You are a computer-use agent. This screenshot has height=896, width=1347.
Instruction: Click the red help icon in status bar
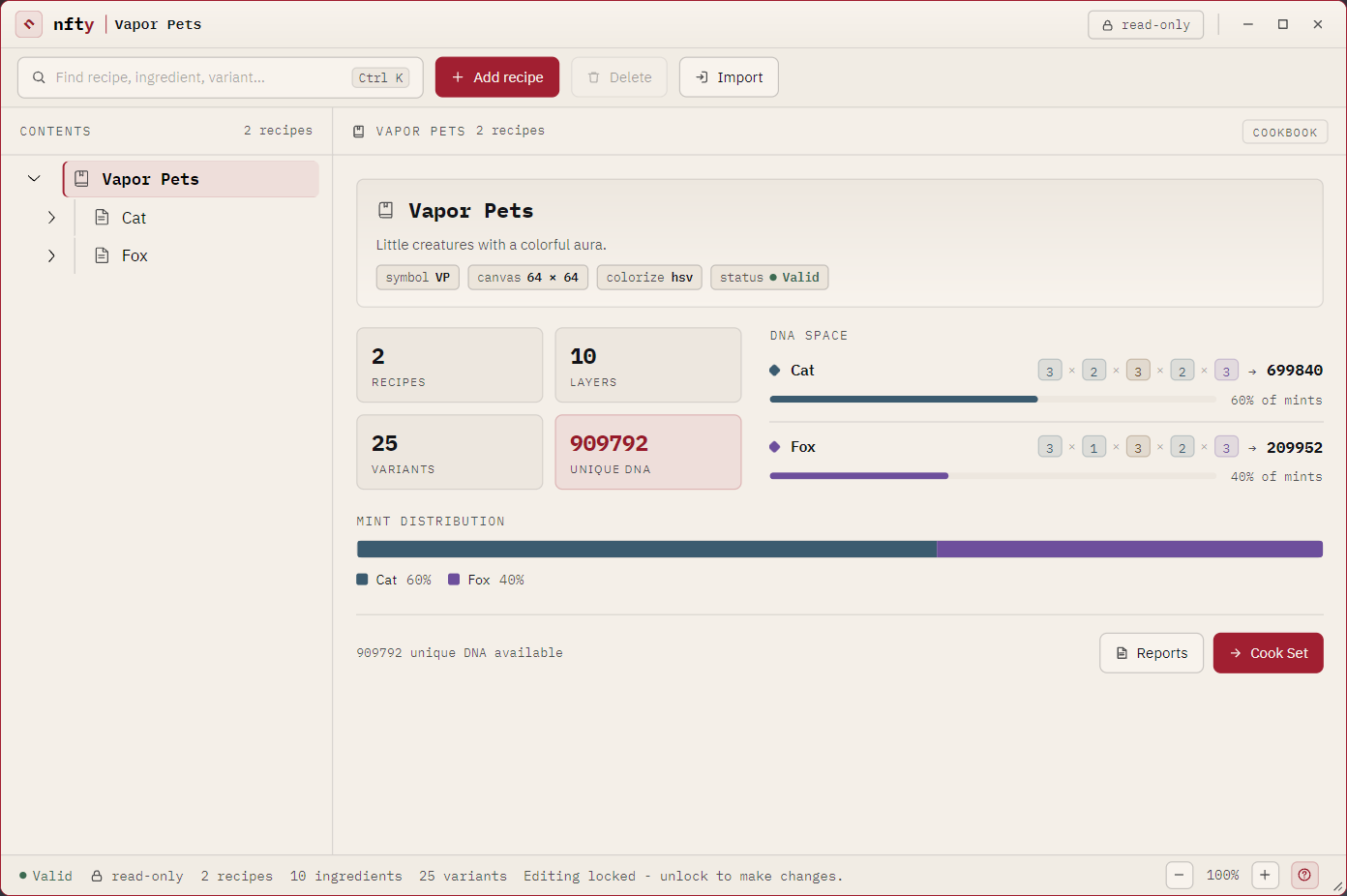(1304, 875)
